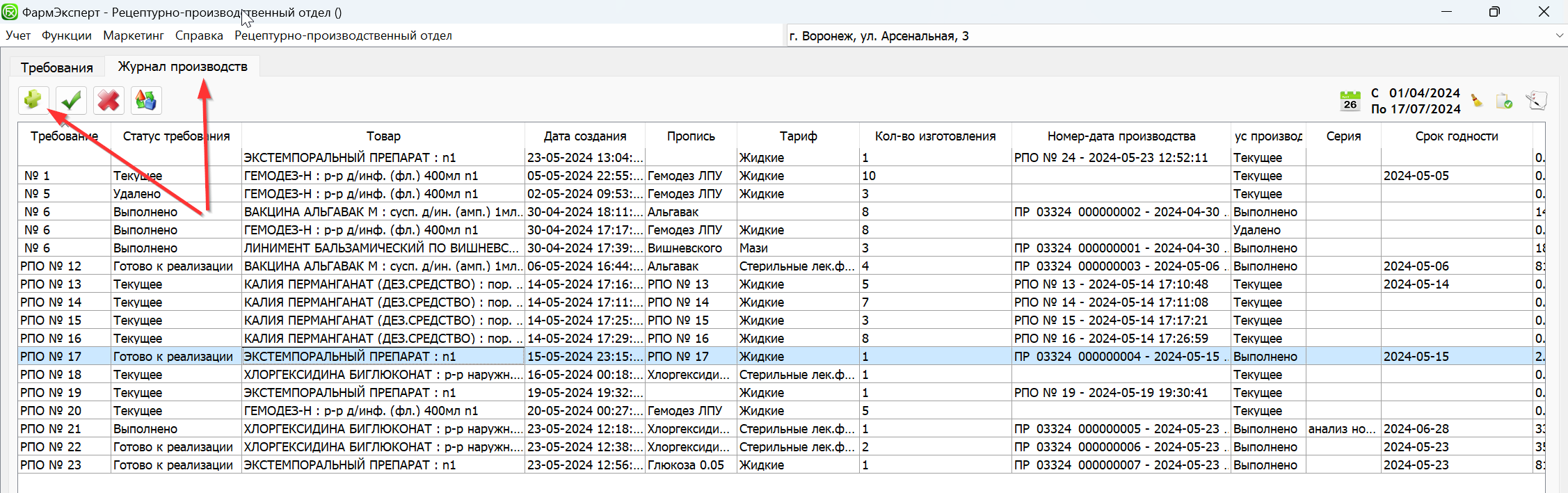Switch to the Требования tab
Image resolution: width=1568 pixels, height=493 pixels.
[56, 67]
